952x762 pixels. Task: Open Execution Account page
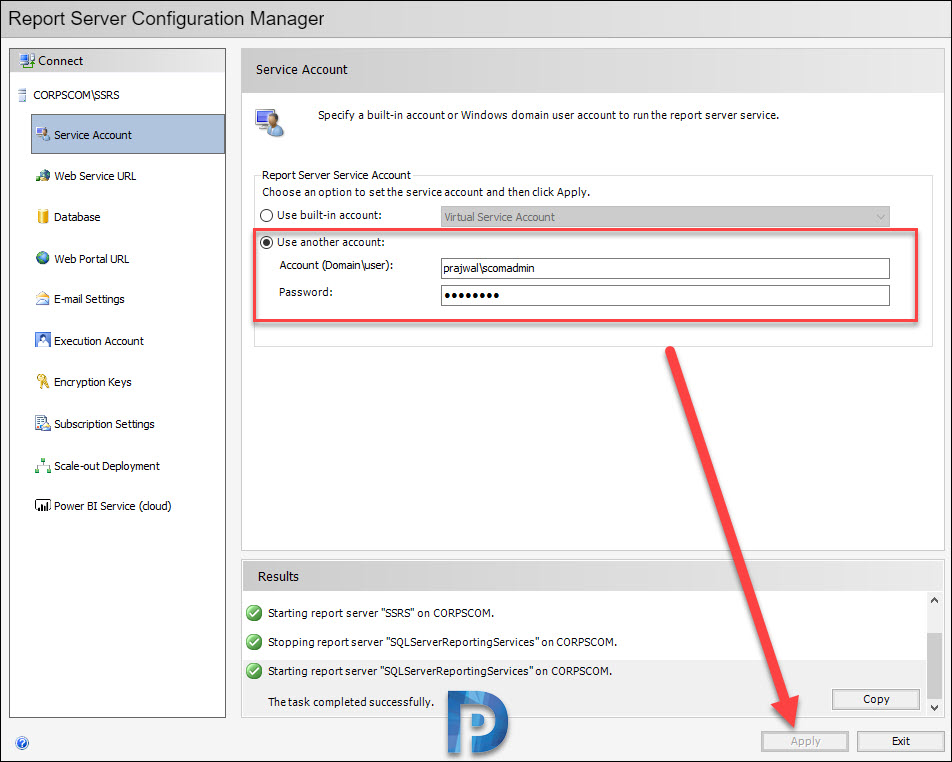99,341
